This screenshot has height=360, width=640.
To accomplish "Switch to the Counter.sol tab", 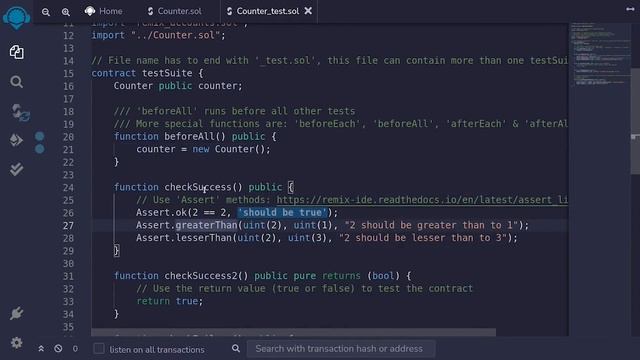I will (174, 11).
